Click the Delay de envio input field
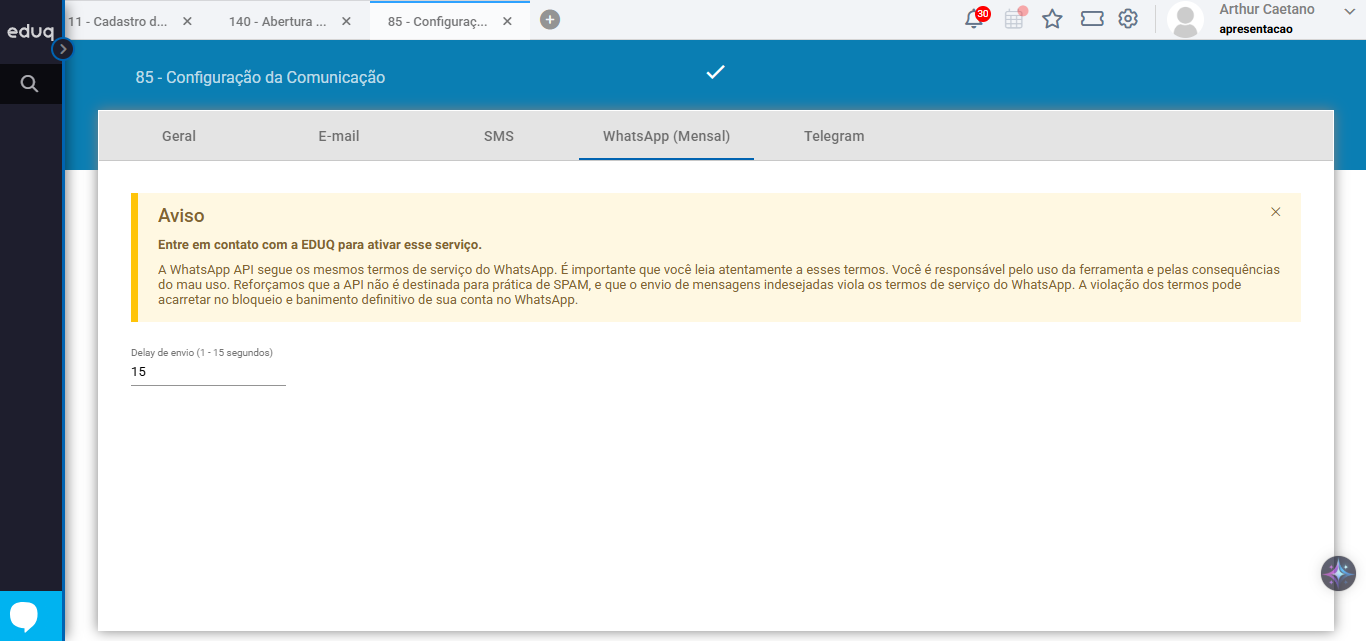The width and height of the screenshot is (1366, 641). (x=208, y=372)
